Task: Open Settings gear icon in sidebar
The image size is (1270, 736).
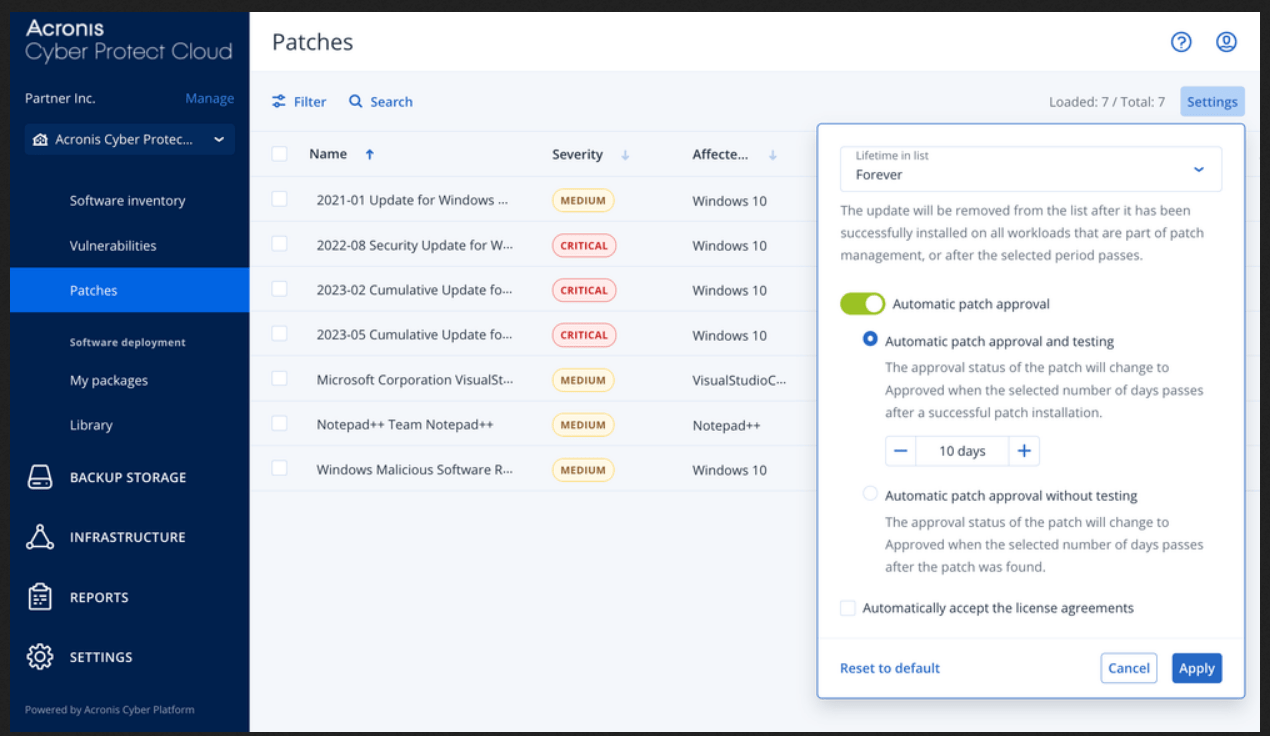Action: pyautogui.click(x=40, y=657)
